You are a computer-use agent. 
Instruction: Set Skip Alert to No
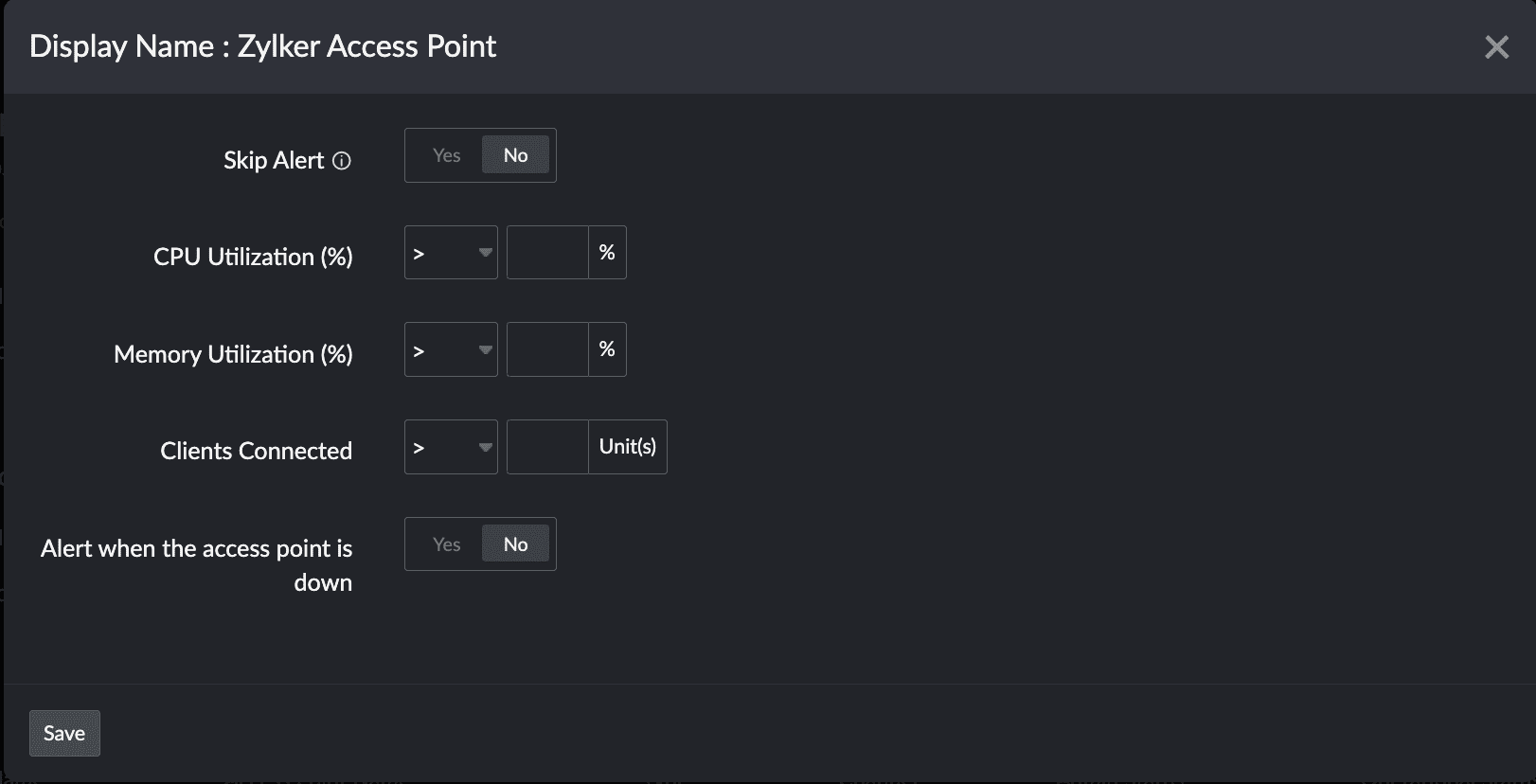[x=515, y=155]
